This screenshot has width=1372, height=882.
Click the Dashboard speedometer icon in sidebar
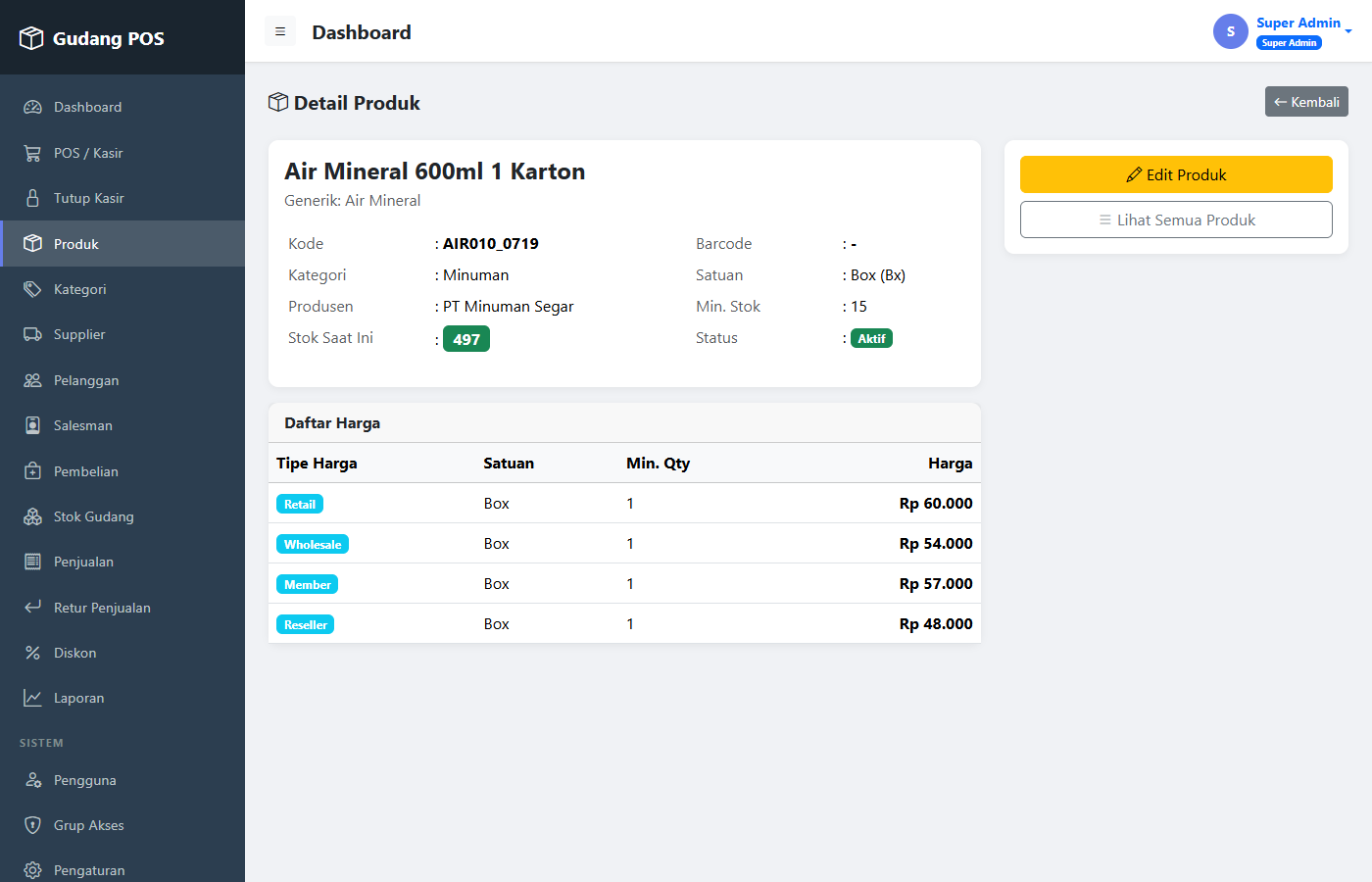[x=32, y=107]
